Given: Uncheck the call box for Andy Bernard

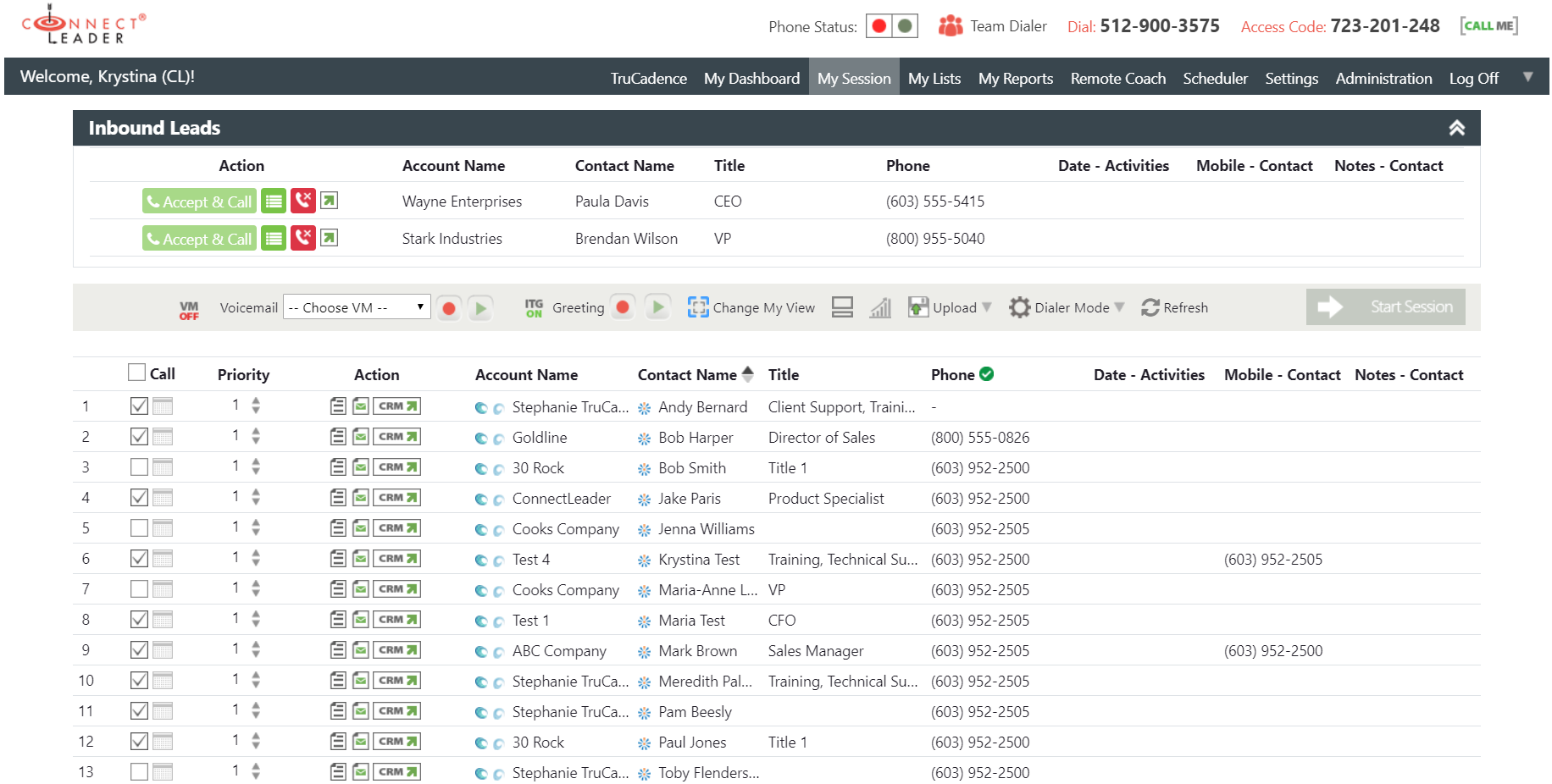Looking at the screenshot, I should coord(139,406).
